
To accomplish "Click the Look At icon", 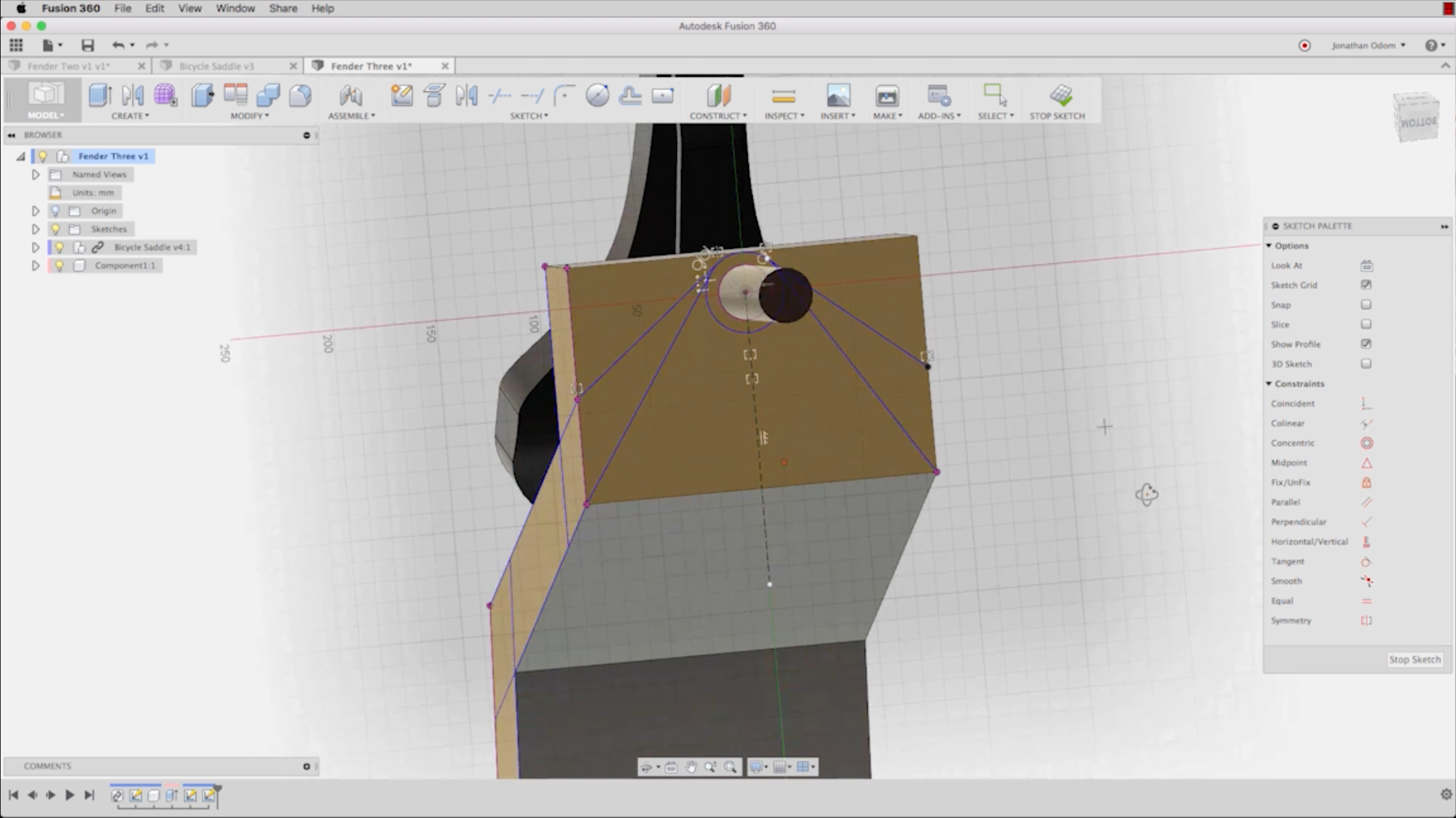I will [x=1366, y=266].
